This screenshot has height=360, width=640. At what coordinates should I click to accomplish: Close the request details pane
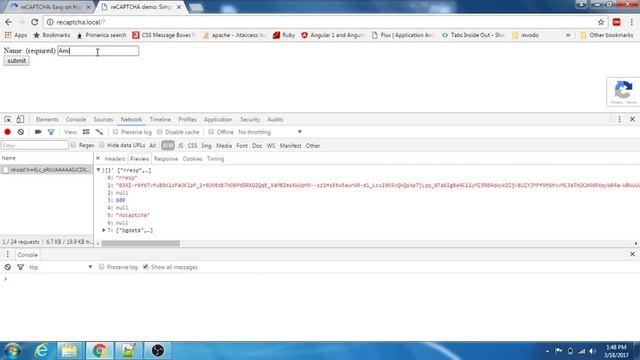pyautogui.click(x=98, y=158)
